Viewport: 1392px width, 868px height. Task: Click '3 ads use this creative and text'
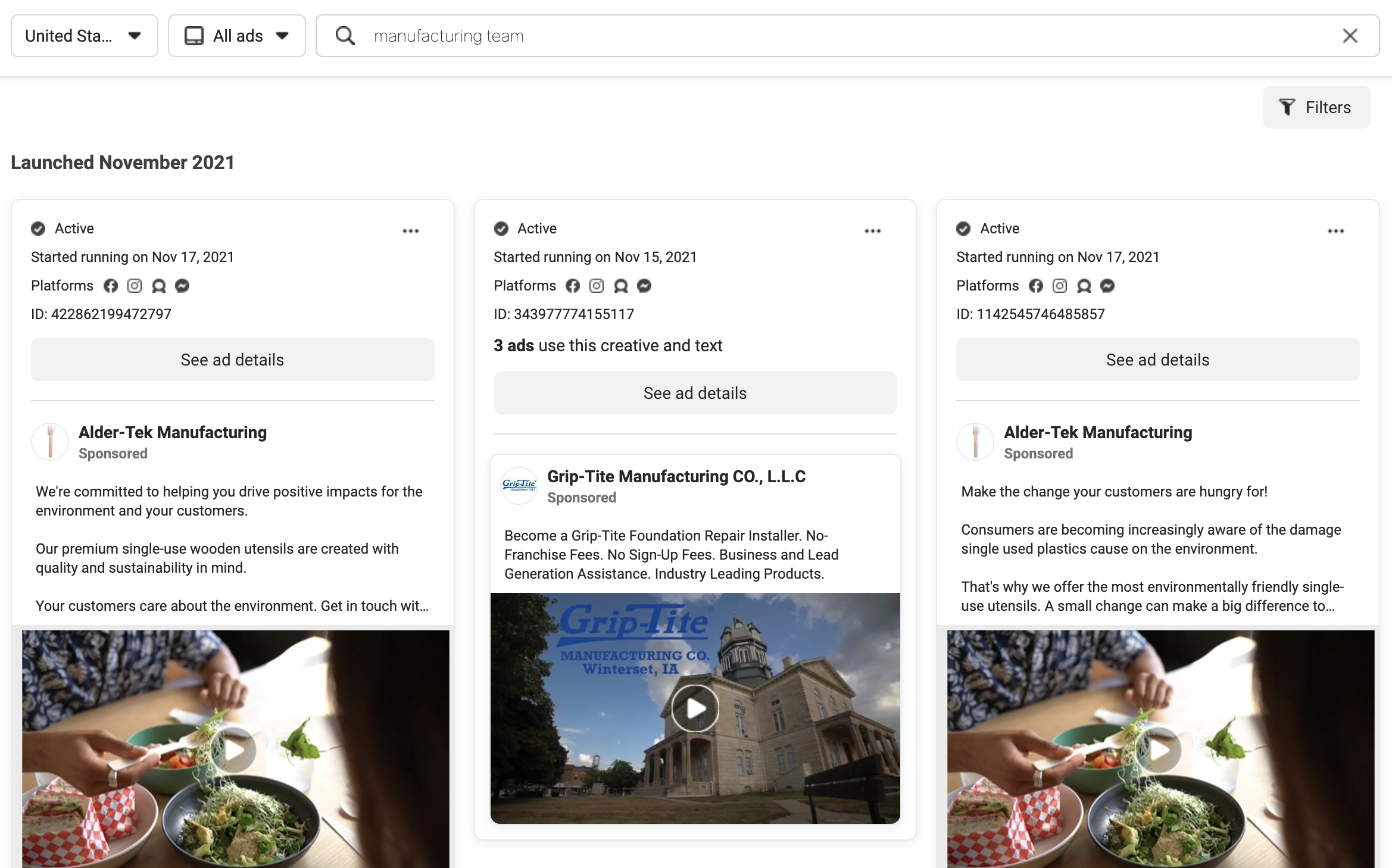point(608,345)
